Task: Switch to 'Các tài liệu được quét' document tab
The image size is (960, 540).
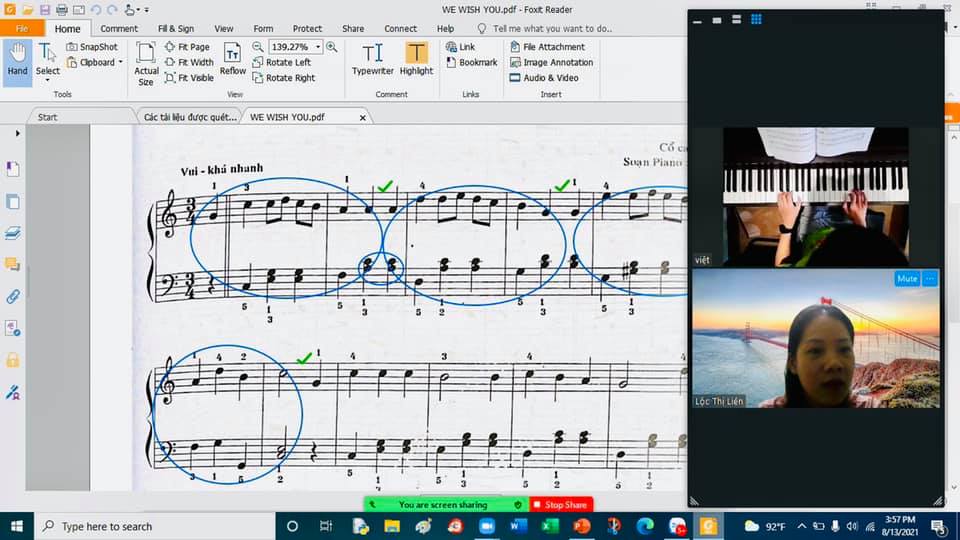Action: pos(190,117)
